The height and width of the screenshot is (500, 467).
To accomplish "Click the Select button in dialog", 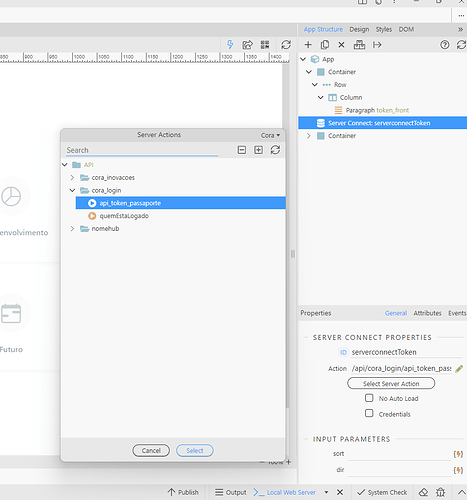I will click(195, 451).
